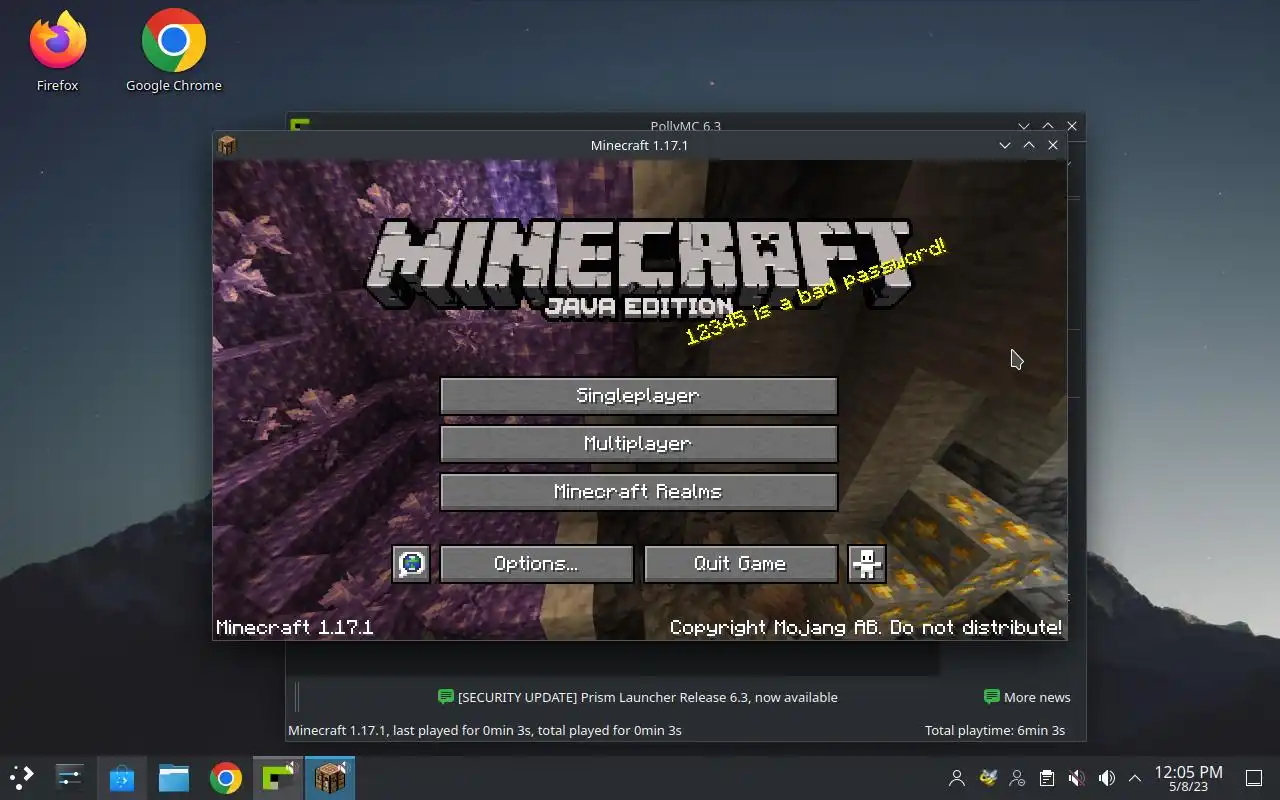Switch to PollyMC window in taskbar

click(278, 777)
